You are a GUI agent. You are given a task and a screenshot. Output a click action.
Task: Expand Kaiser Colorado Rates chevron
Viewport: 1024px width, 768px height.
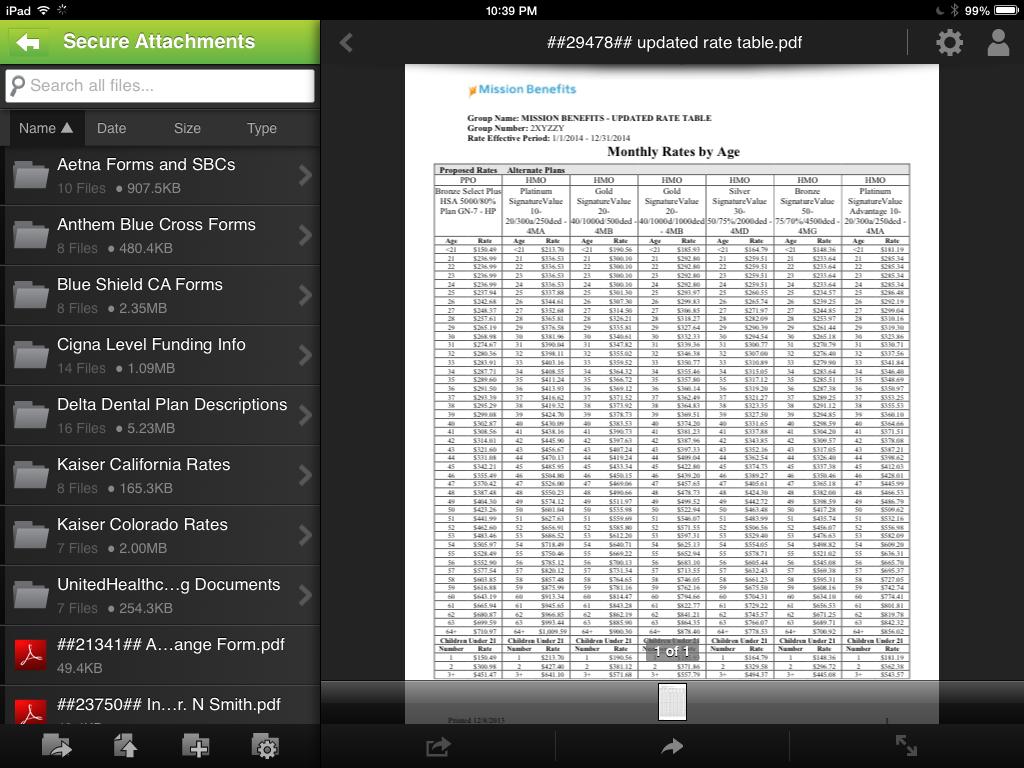coord(305,536)
